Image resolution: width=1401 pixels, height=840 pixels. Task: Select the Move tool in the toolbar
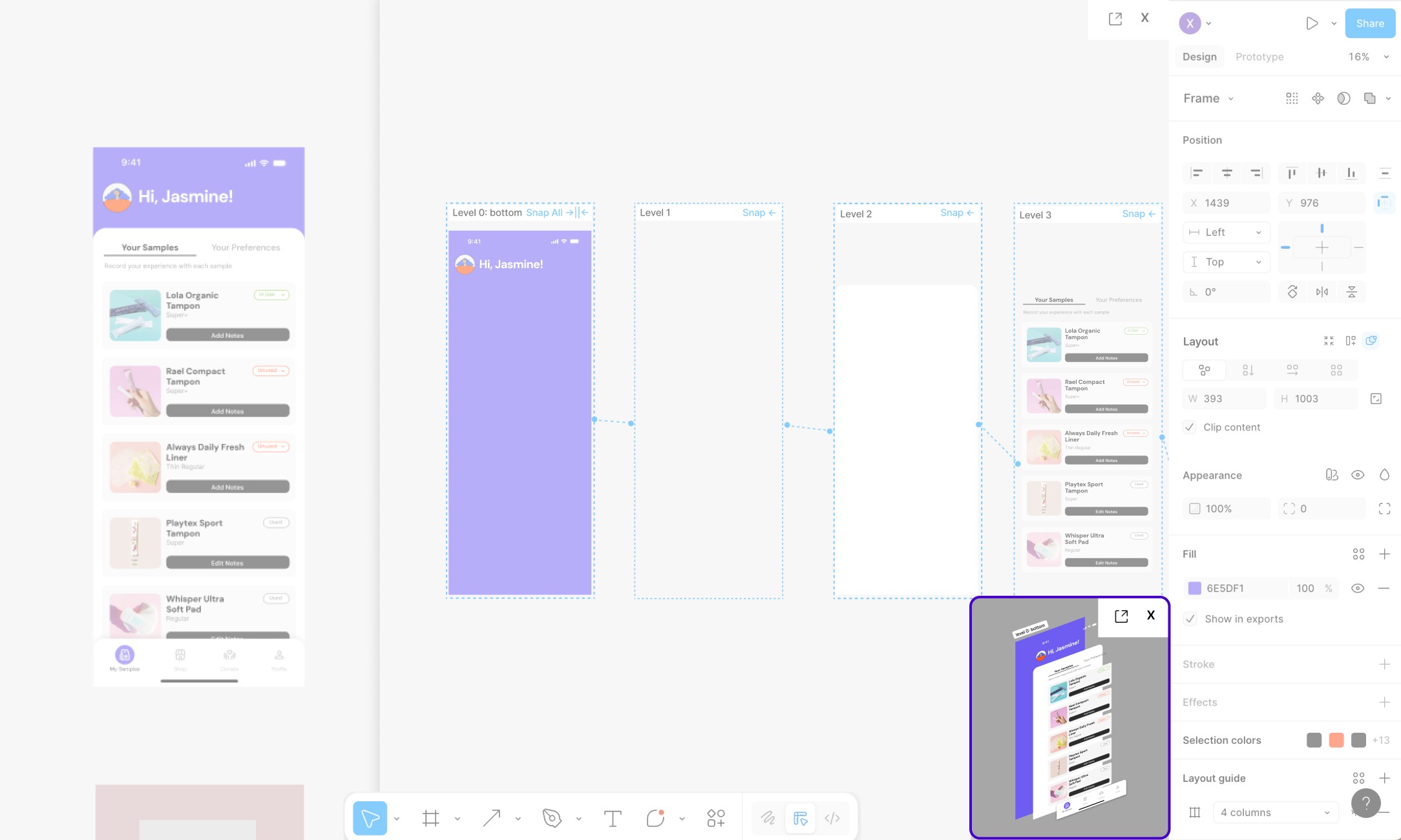click(370, 818)
